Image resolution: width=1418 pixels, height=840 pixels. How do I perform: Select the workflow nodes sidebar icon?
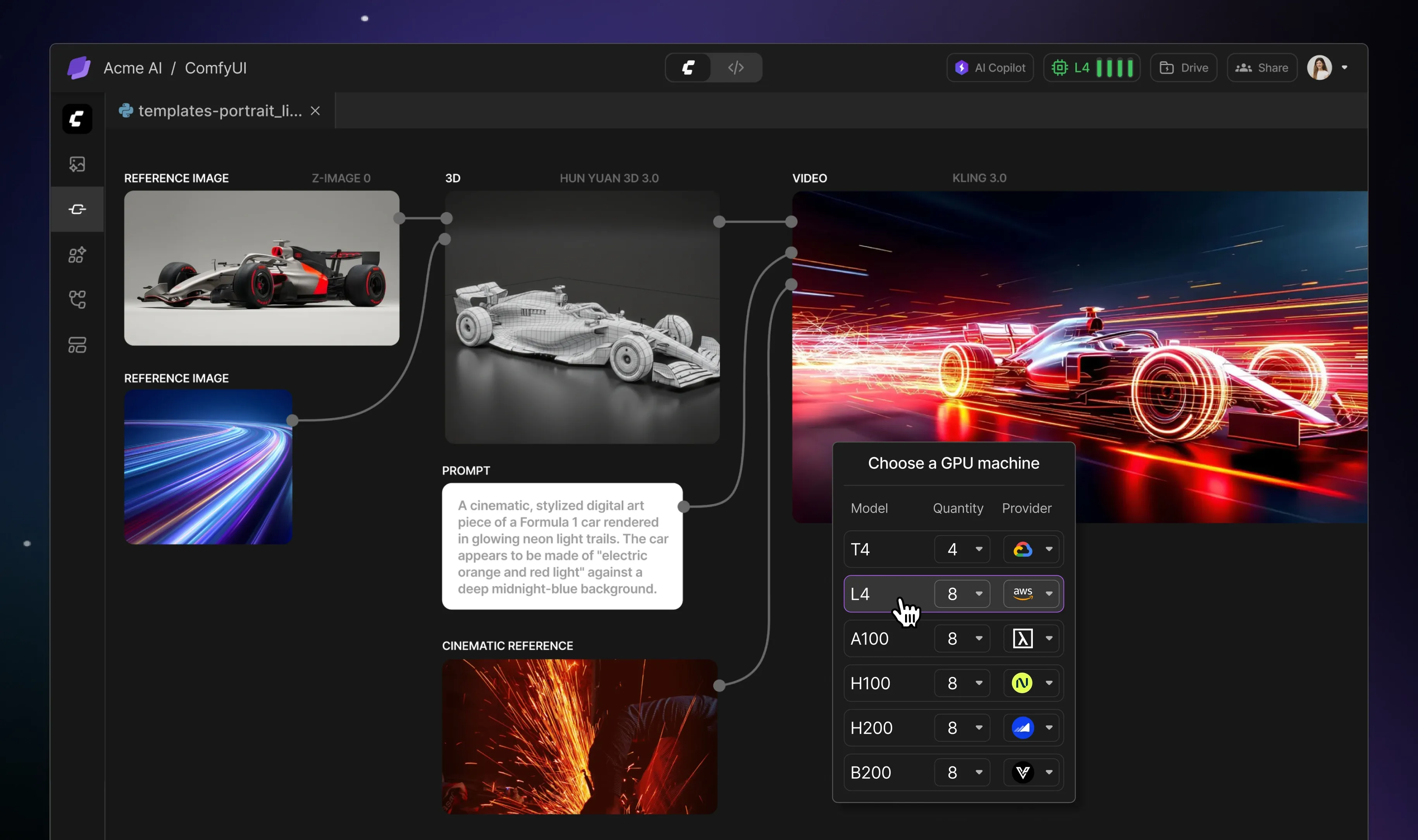[77, 210]
